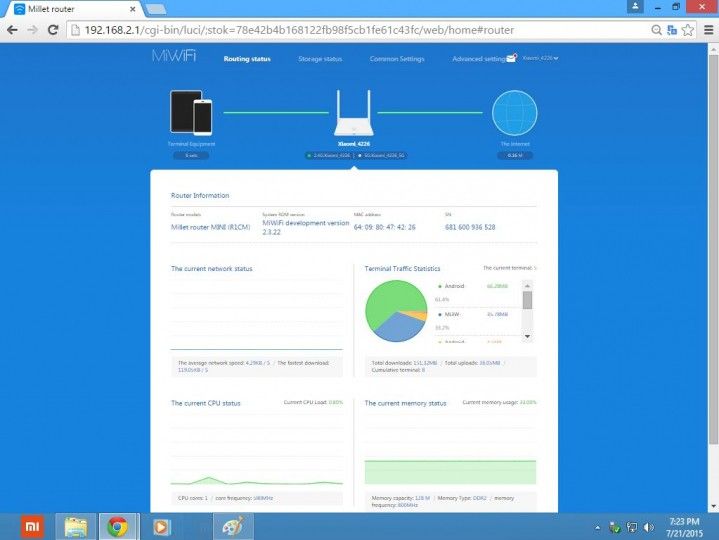The image size is (719, 540).
Task: Go to the Advanced settings tab
Action: (479, 59)
